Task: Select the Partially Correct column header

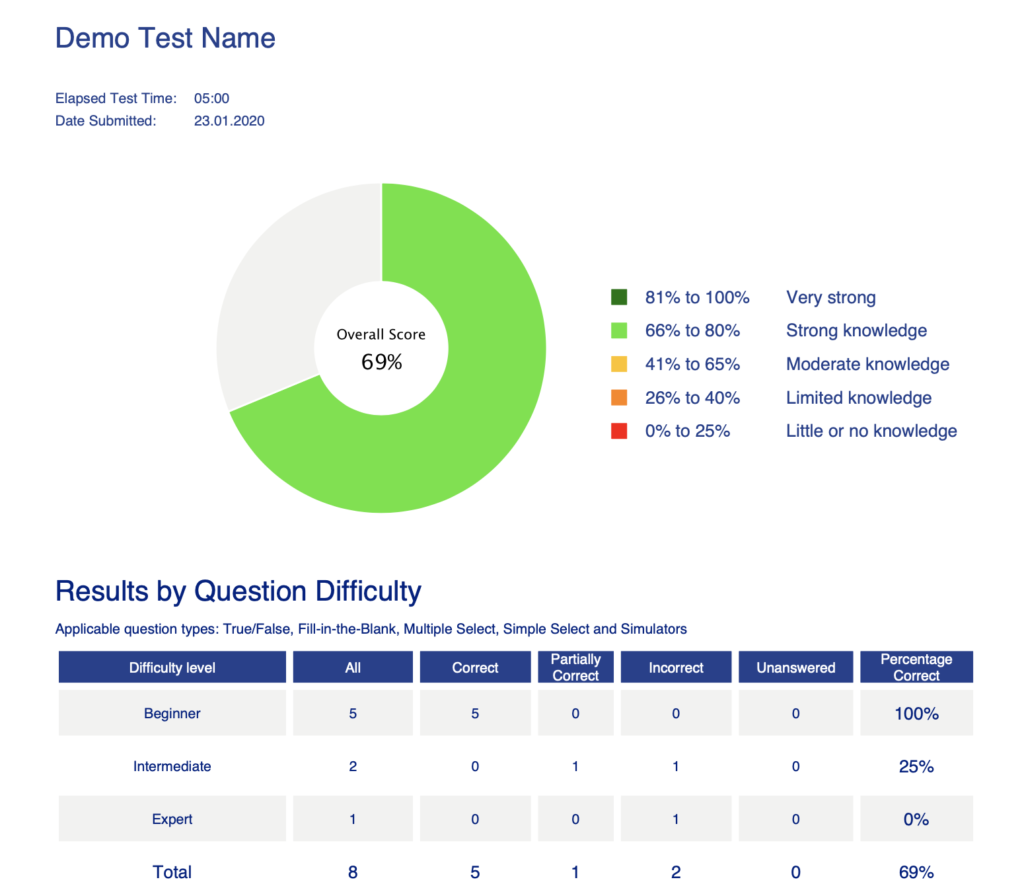Action: tap(576, 667)
